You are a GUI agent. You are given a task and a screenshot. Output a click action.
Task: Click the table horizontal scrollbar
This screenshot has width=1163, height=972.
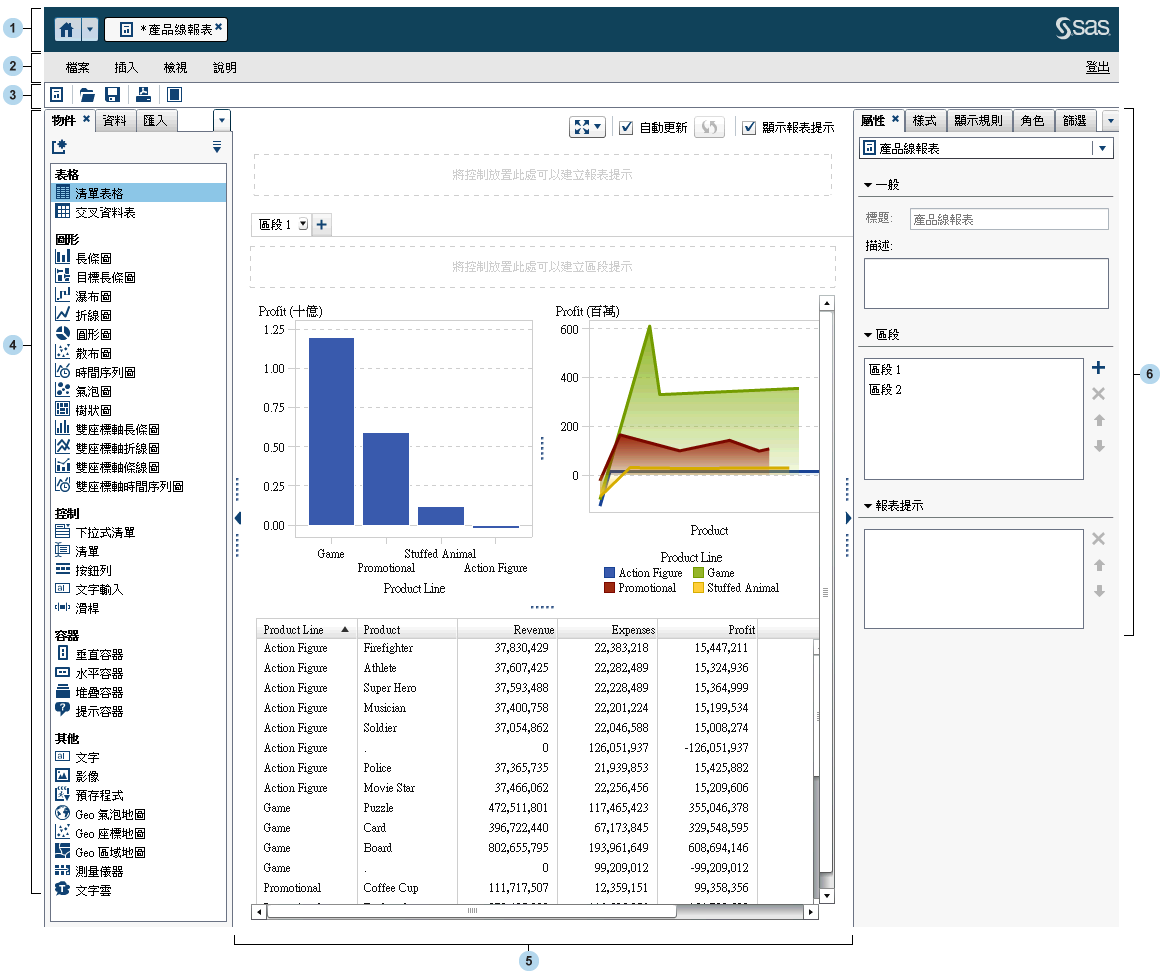click(x=472, y=912)
